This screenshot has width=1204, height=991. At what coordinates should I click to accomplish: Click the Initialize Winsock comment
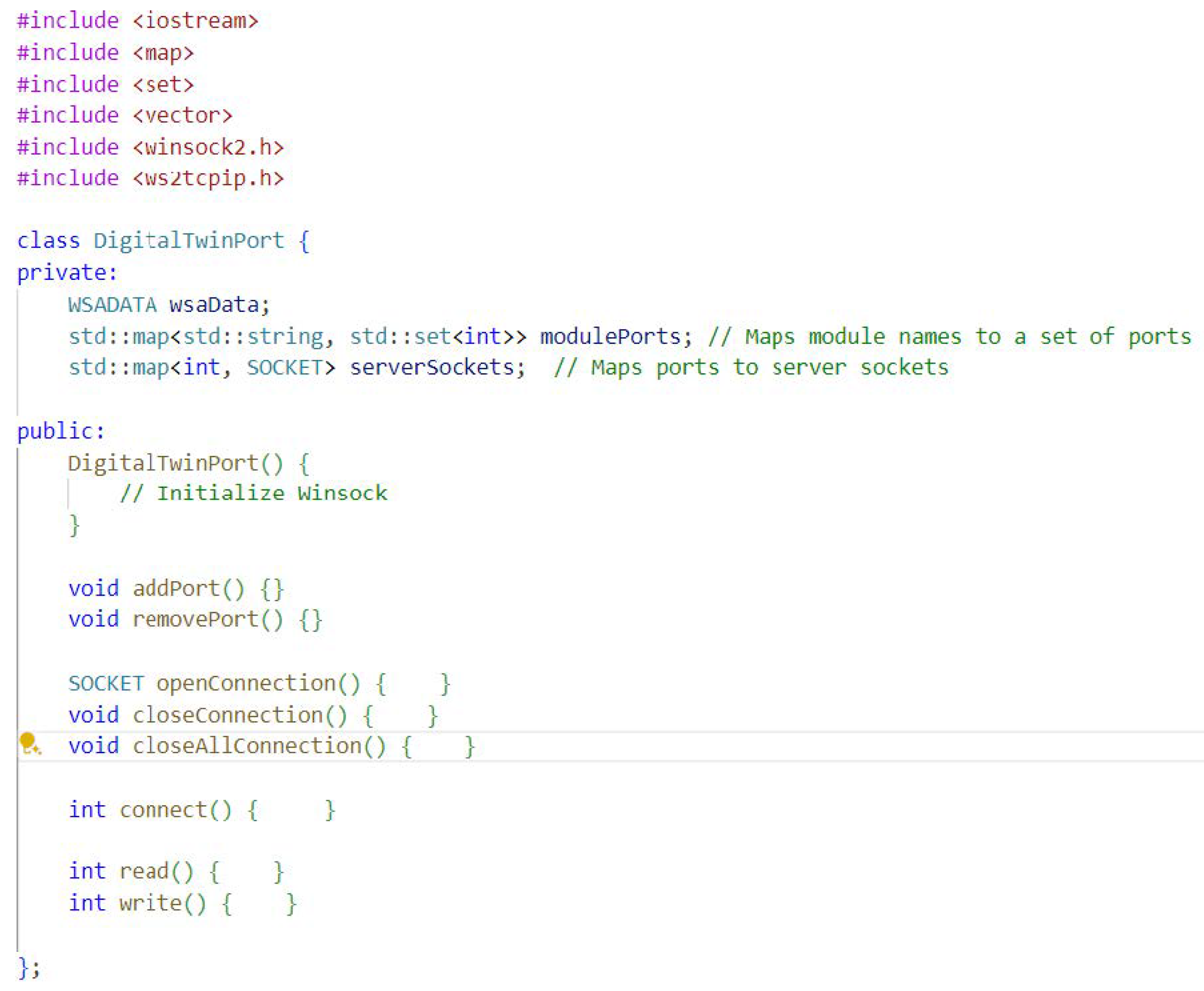coord(254,493)
